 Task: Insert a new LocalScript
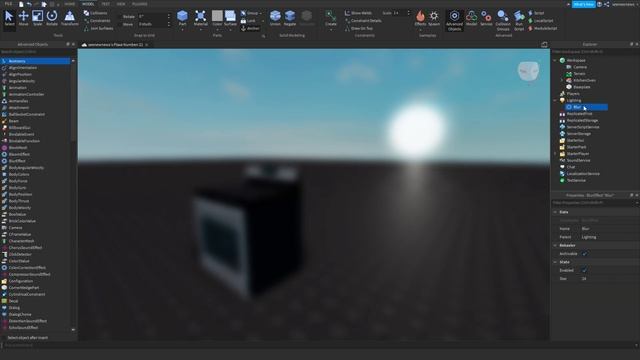pos(541,21)
